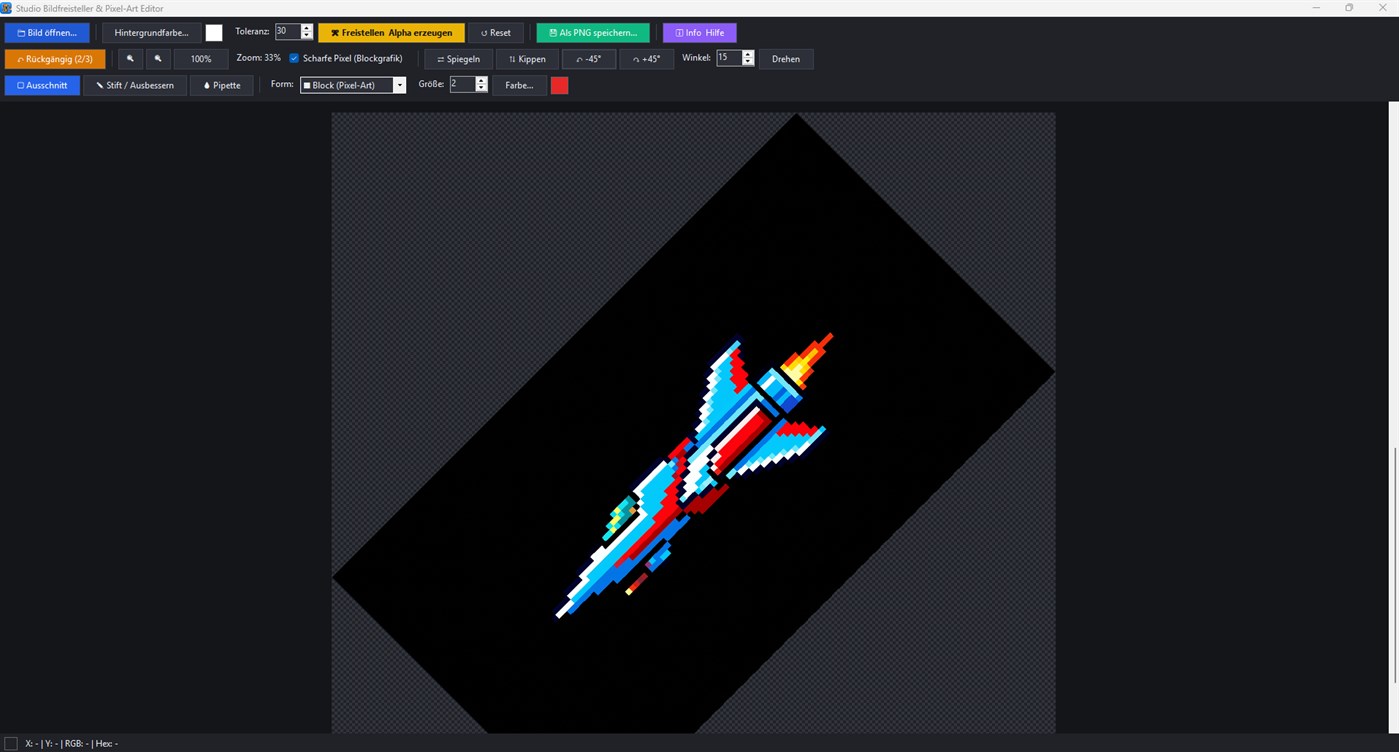
Task: Click the red brush color swatch
Action: (559, 85)
